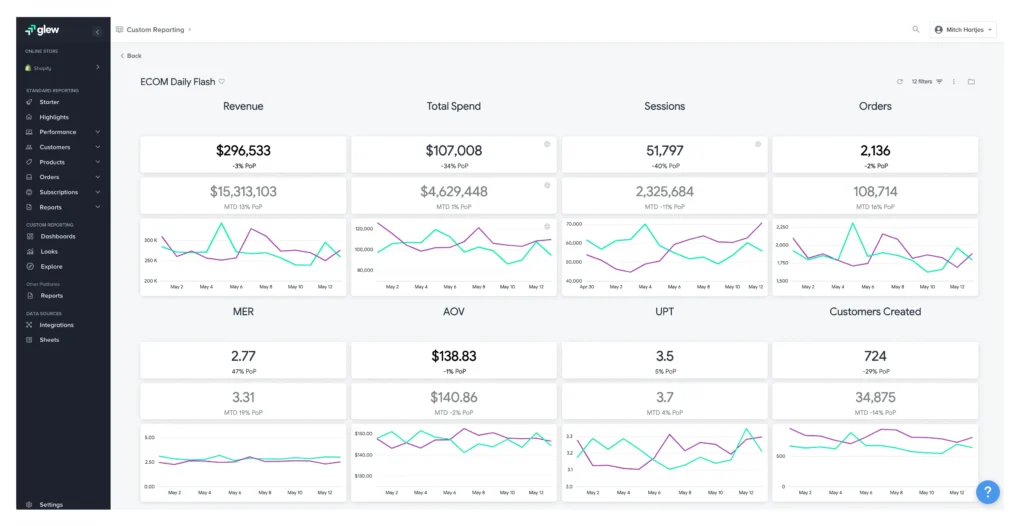Click the UPT 3.5 value
Screen dimensions: 1024x526
click(665, 356)
